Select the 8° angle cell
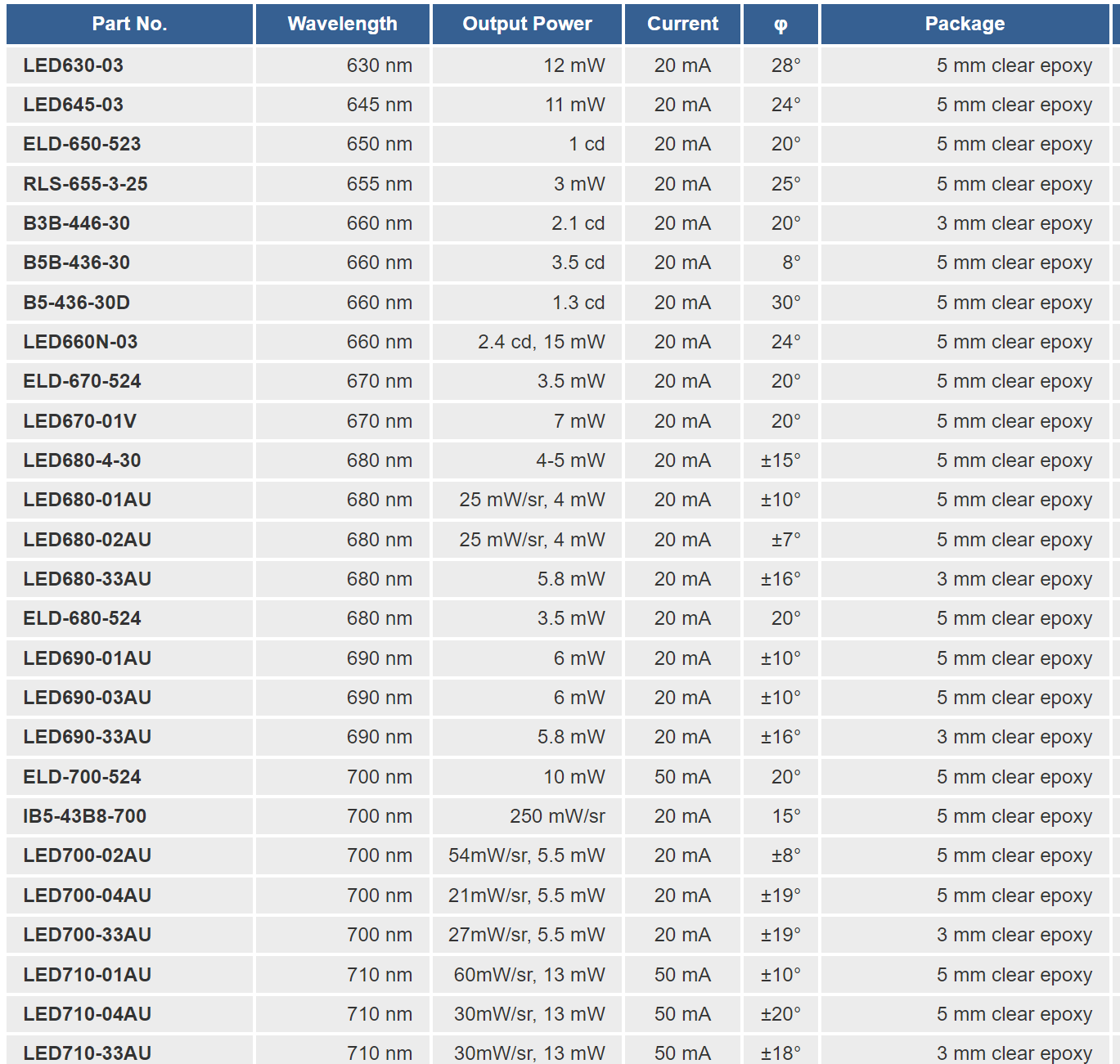 780,263
